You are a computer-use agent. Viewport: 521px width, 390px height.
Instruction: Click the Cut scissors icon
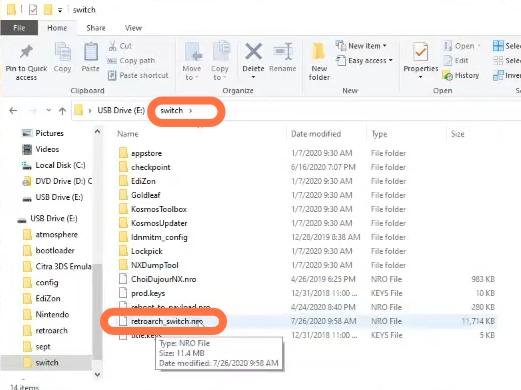(112, 46)
